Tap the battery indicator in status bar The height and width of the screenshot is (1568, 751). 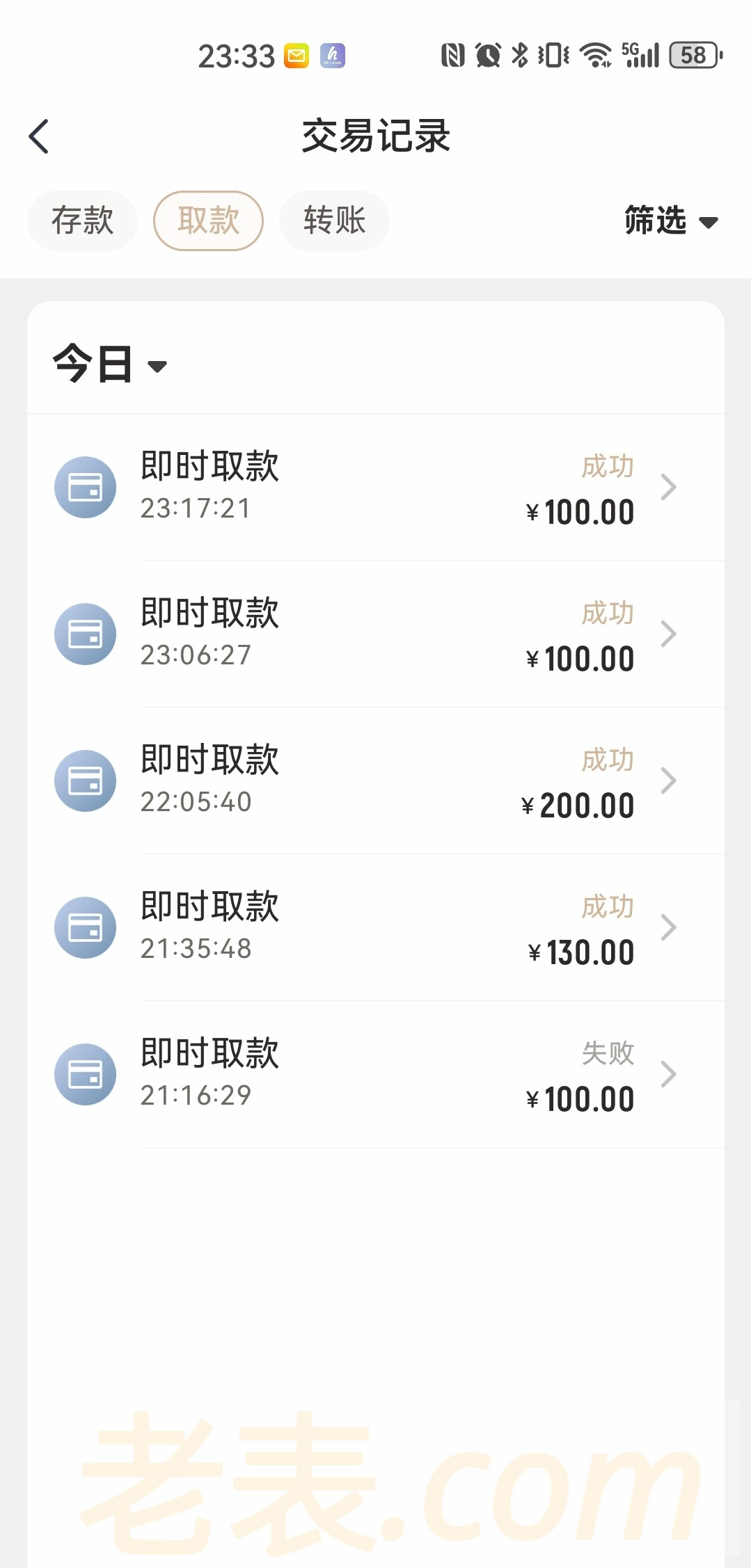tap(695, 56)
